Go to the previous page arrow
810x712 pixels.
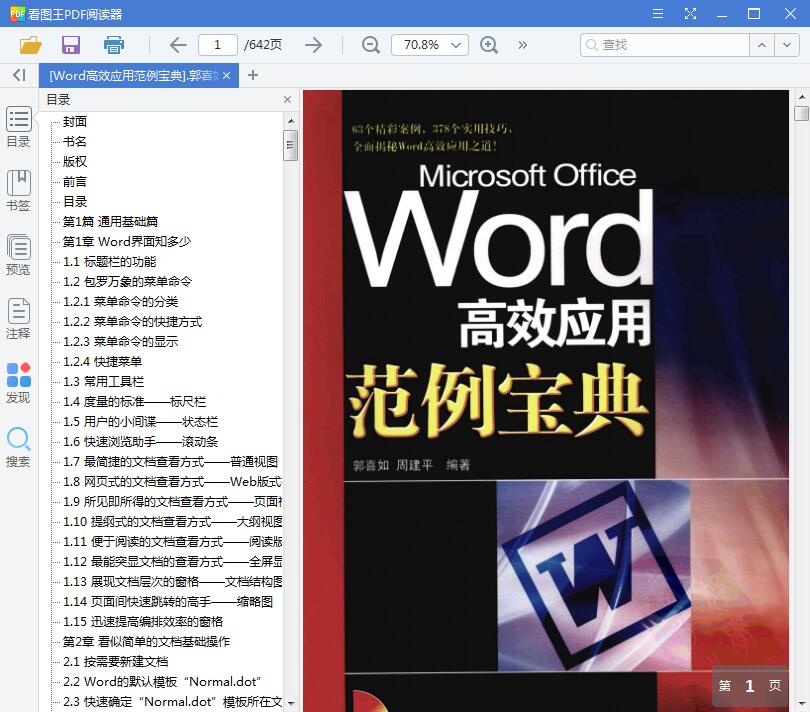click(178, 45)
